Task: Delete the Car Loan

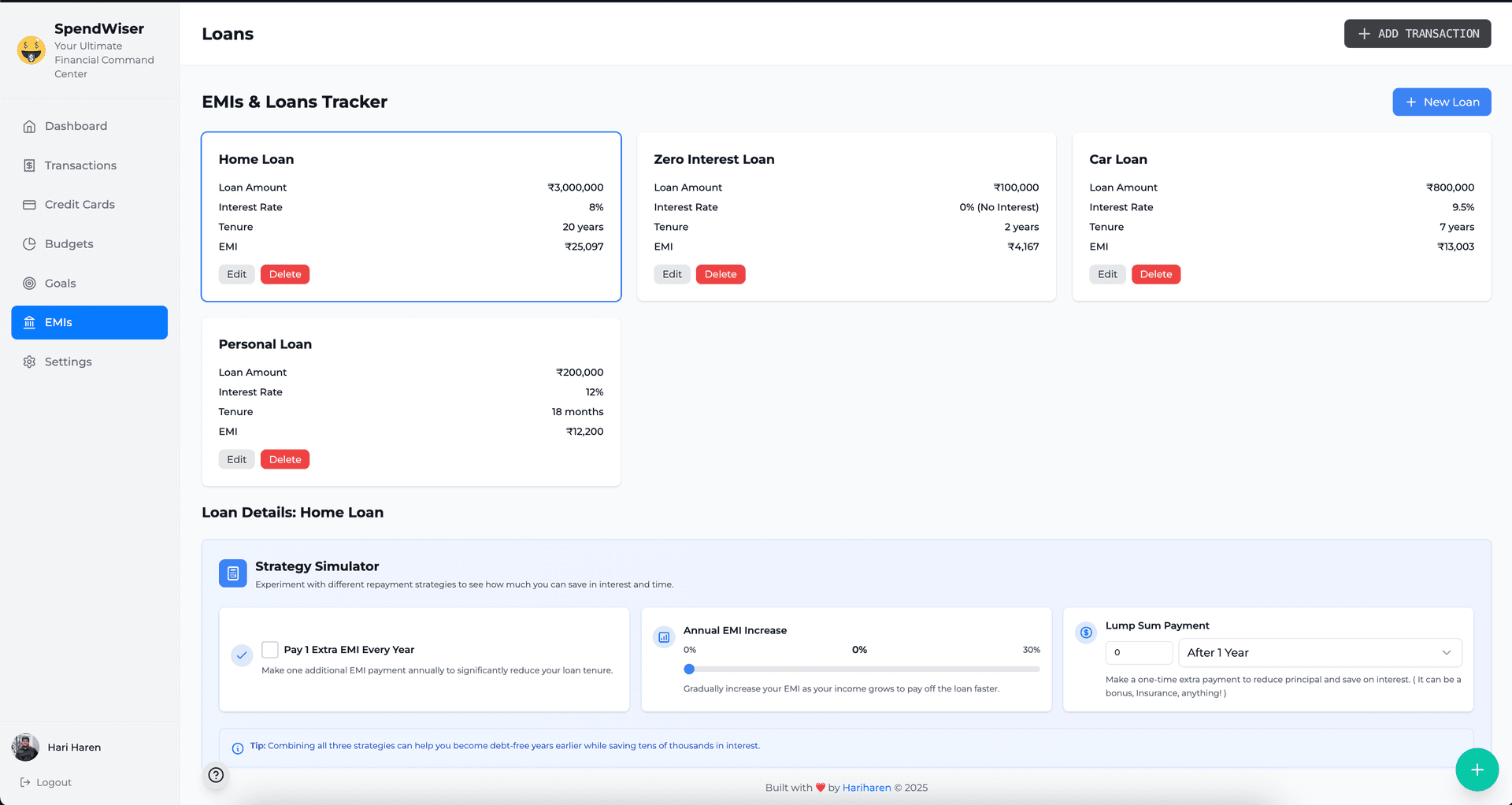Action: [x=1155, y=275]
